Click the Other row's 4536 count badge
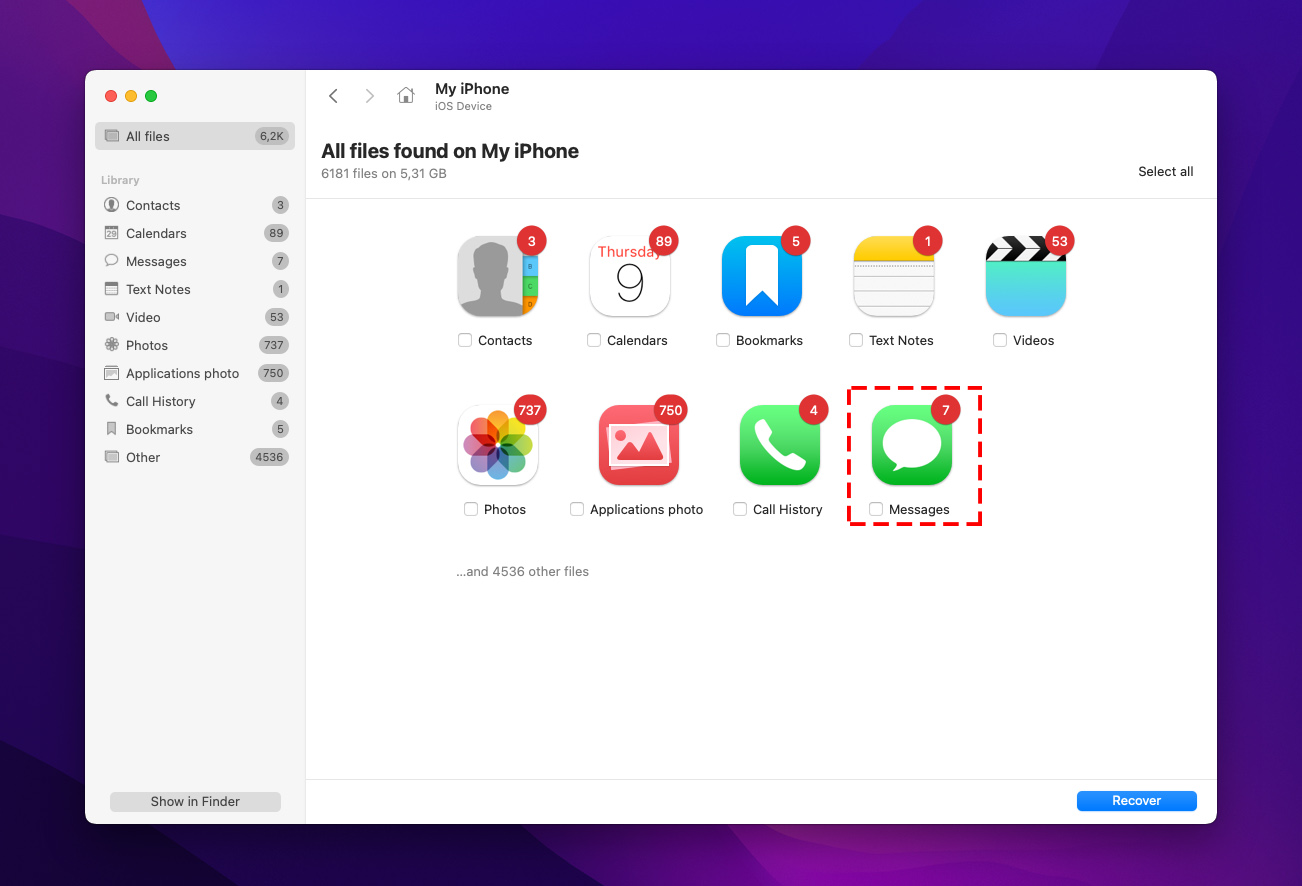 coord(269,457)
